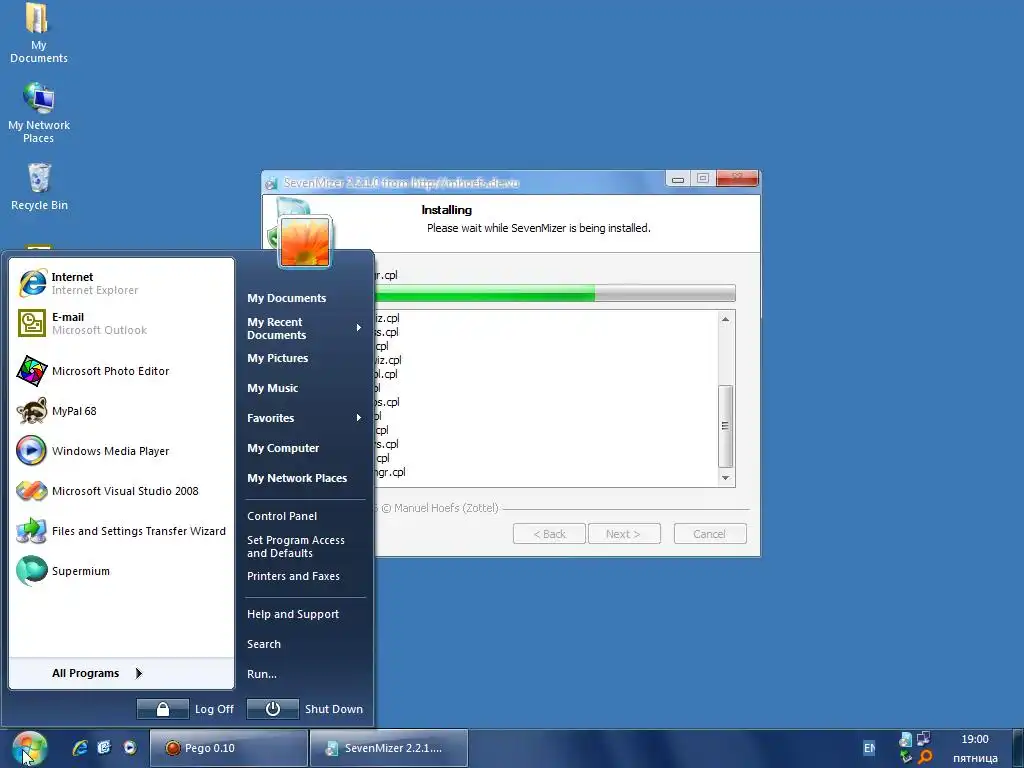This screenshot has width=1024, height=768.
Task: Open Control Panel
Action: point(305,516)
